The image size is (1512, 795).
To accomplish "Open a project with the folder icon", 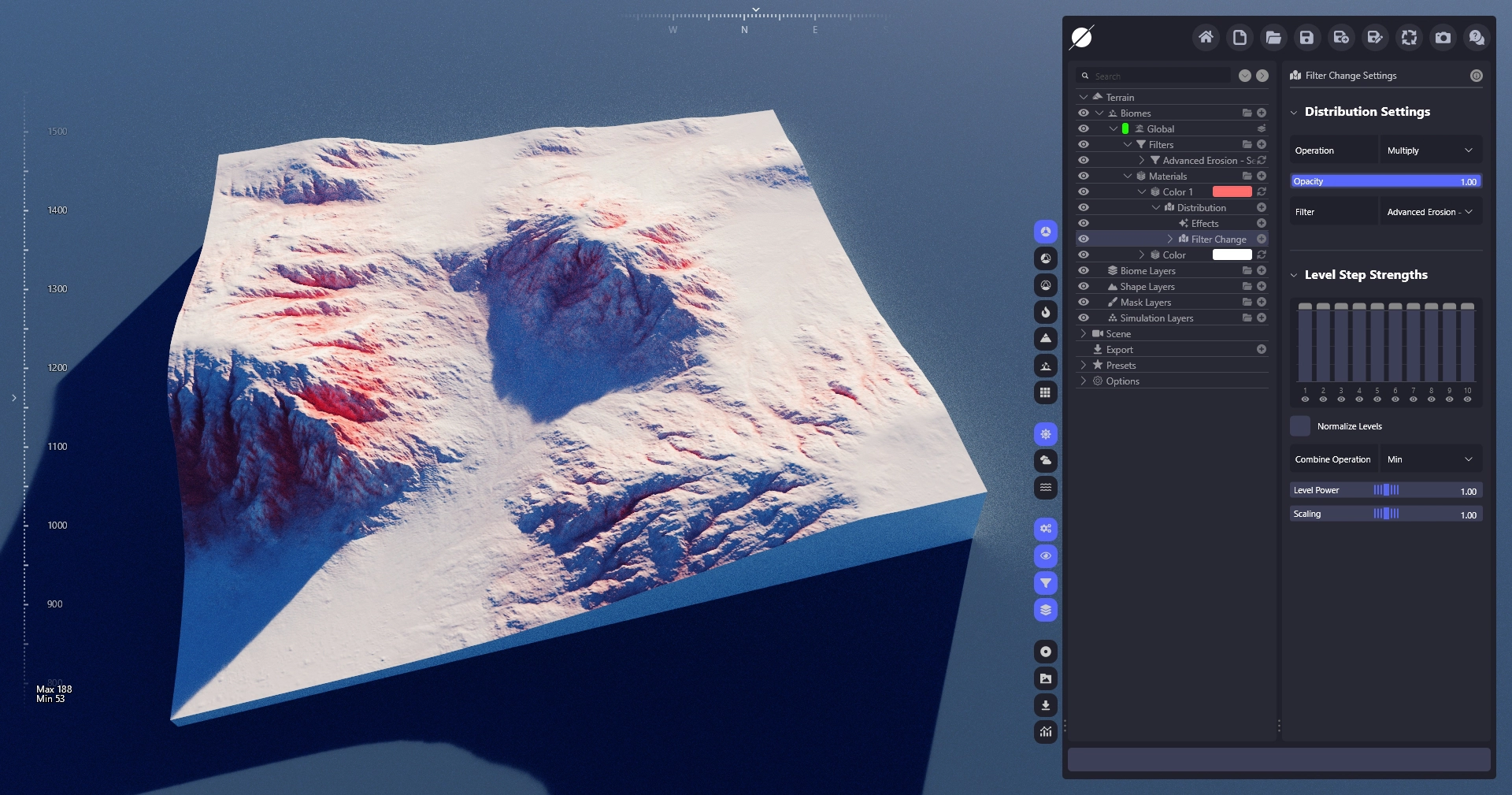I will click(1273, 37).
